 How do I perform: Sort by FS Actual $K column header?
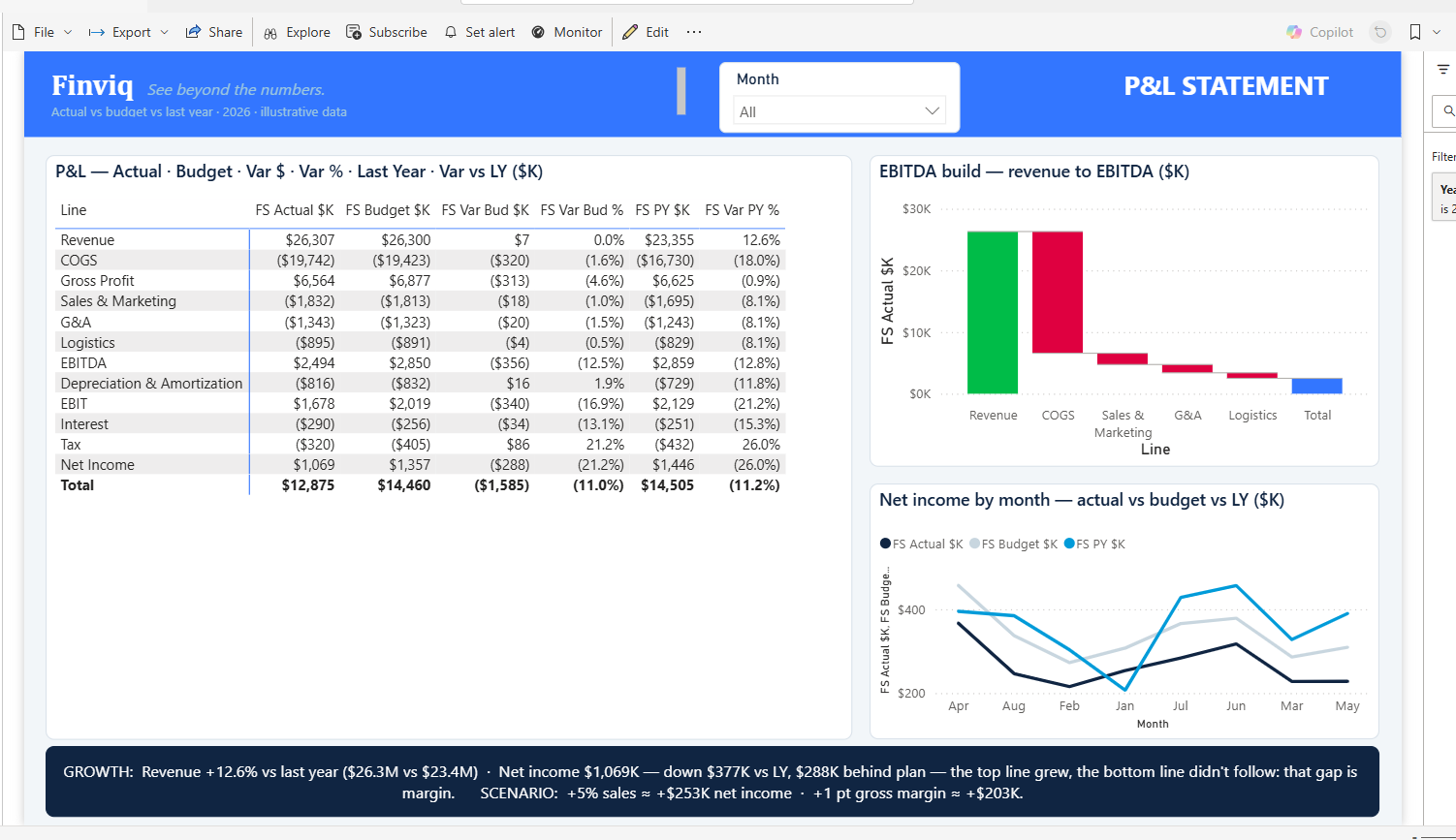(x=295, y=210)
